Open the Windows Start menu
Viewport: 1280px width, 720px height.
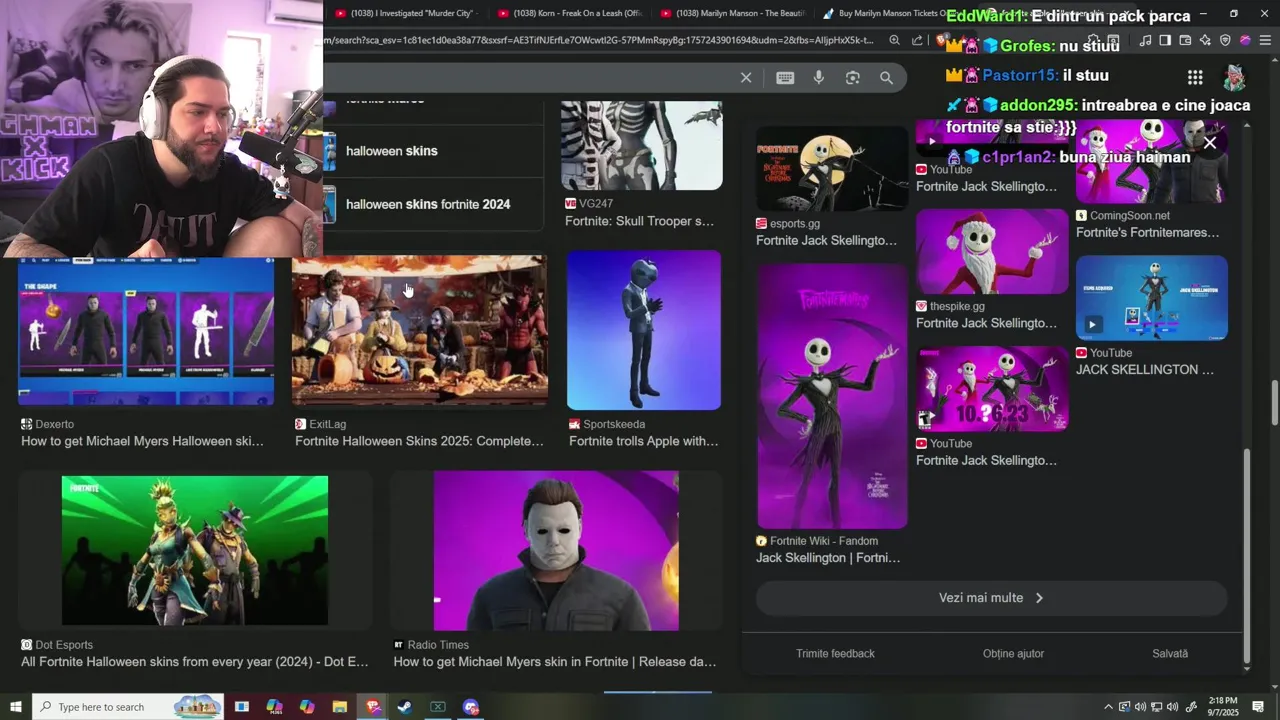pos(16,707)
